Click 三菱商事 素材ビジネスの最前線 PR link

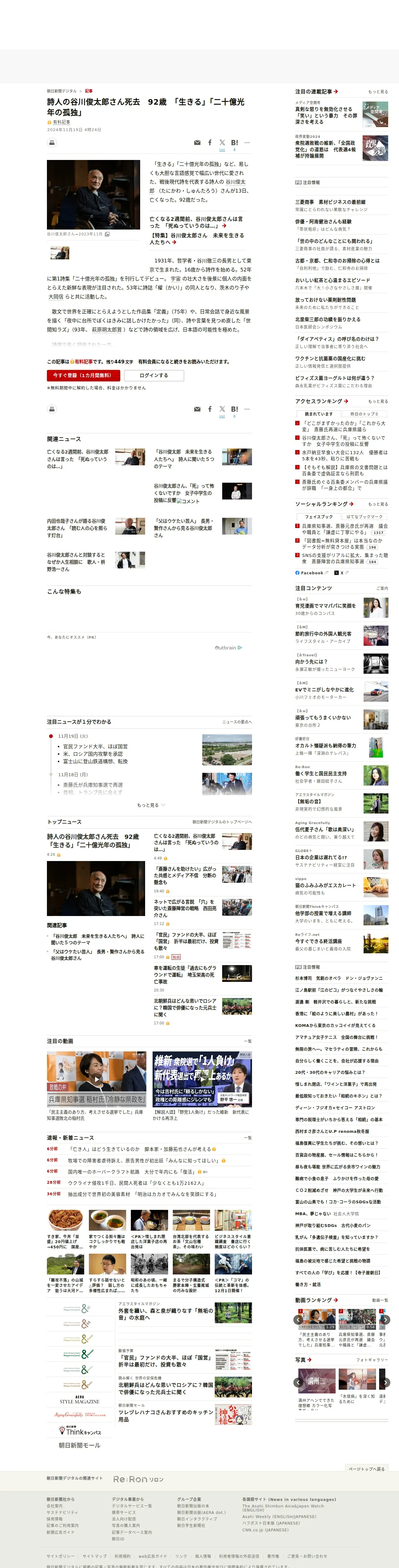pyautogui.click(x=330, y=202)
